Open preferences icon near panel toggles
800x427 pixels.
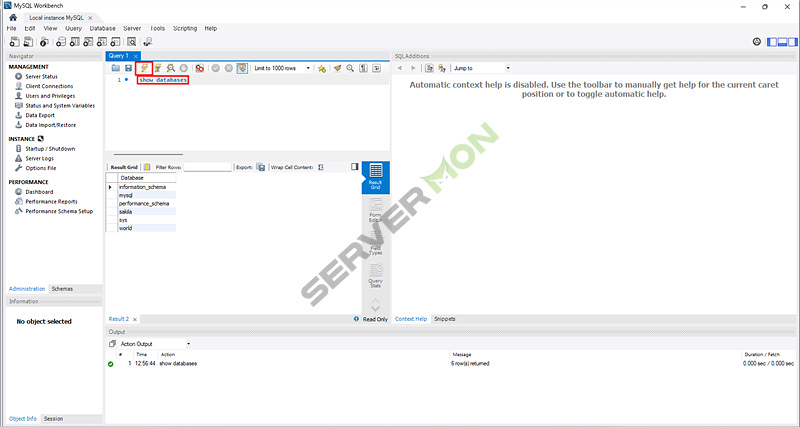[757, 42]
